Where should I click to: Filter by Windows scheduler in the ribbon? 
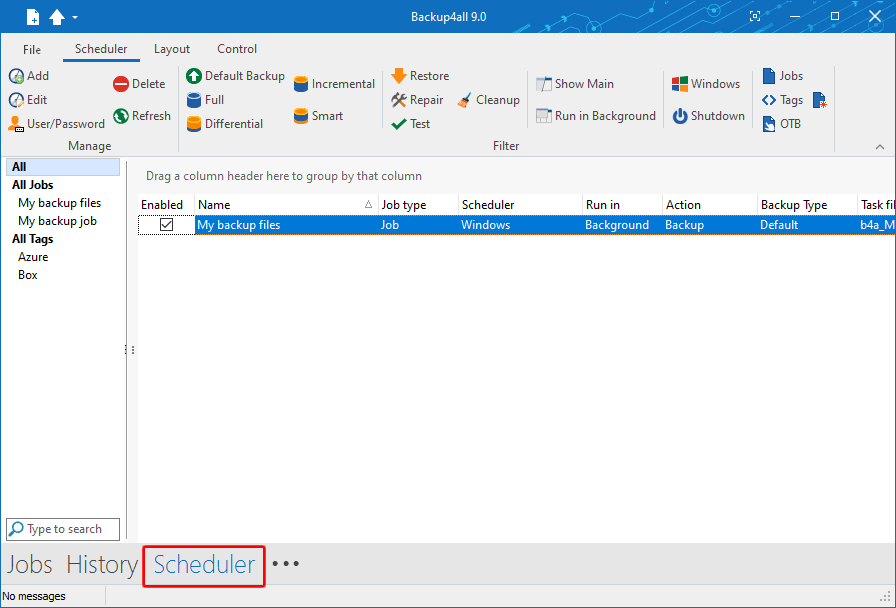pyautogui.click(x=706, y=84)
